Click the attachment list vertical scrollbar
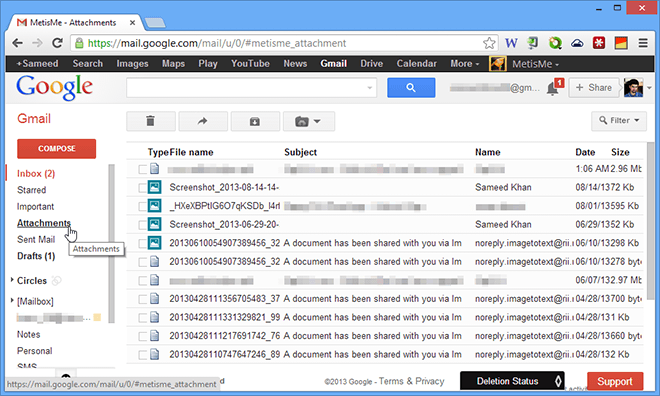 tap(650, 220)
